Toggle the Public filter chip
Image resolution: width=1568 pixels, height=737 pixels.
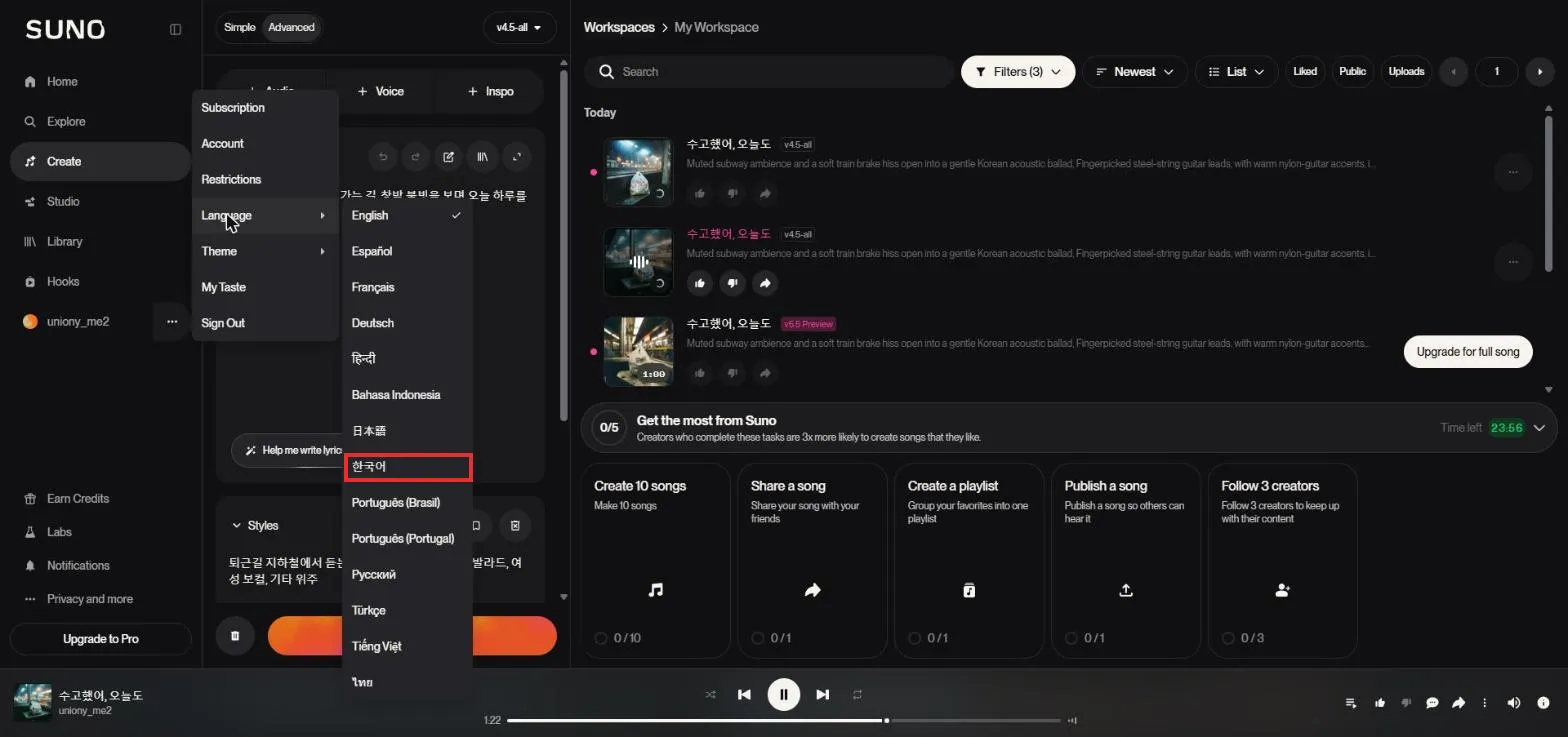(1352, 72)
